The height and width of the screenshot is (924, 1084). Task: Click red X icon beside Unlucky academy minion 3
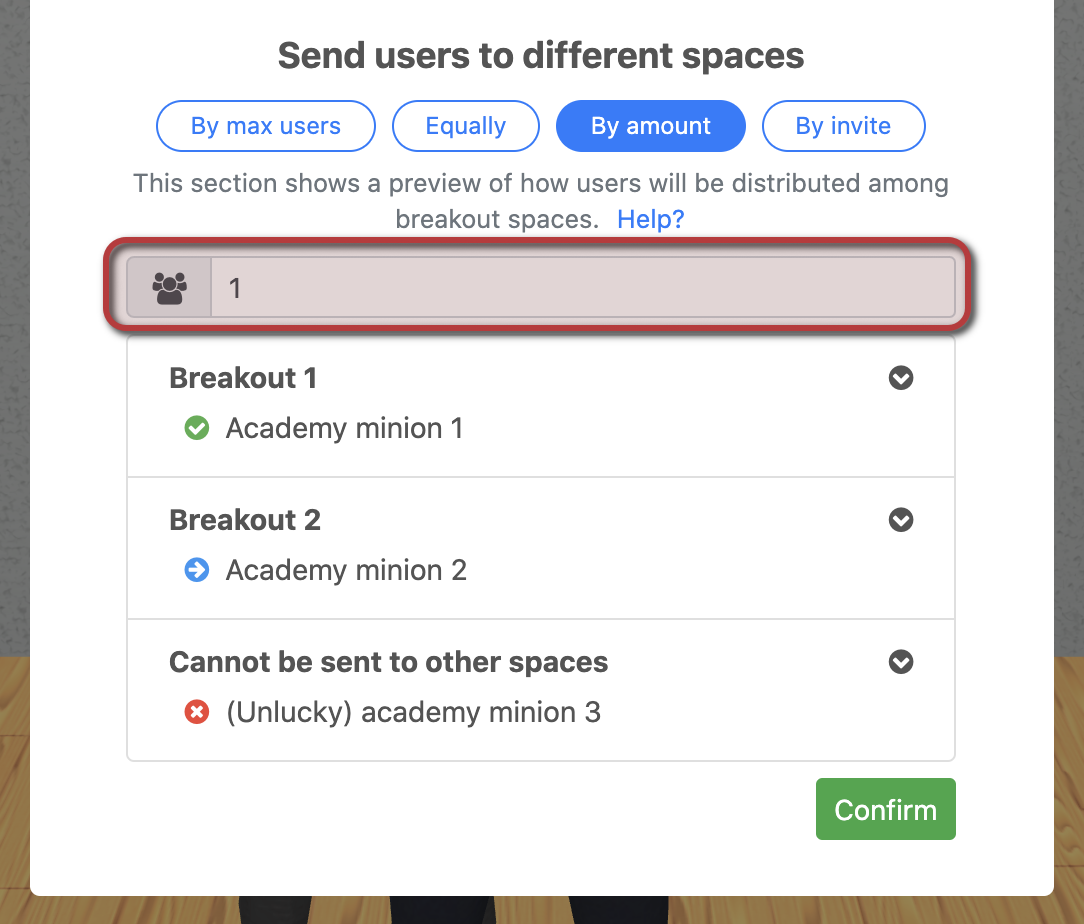tap(197, 712)
